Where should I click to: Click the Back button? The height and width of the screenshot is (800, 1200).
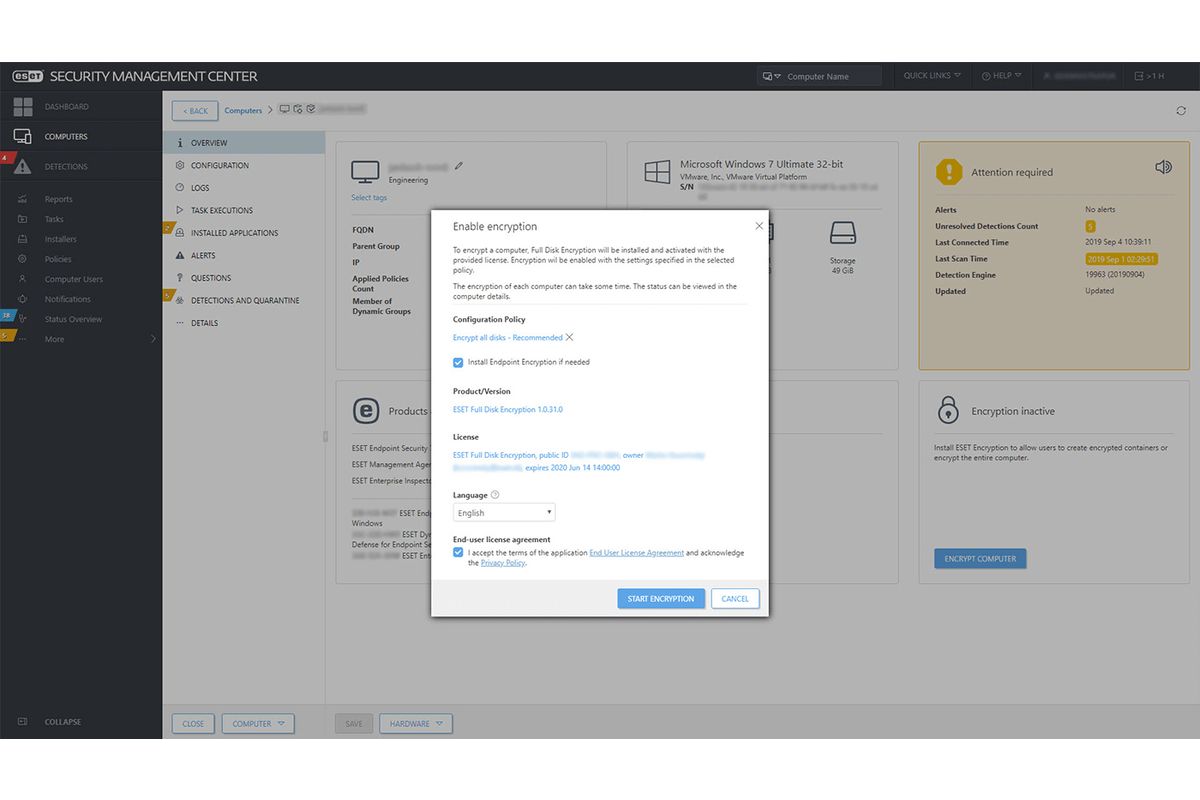[194, 111]
